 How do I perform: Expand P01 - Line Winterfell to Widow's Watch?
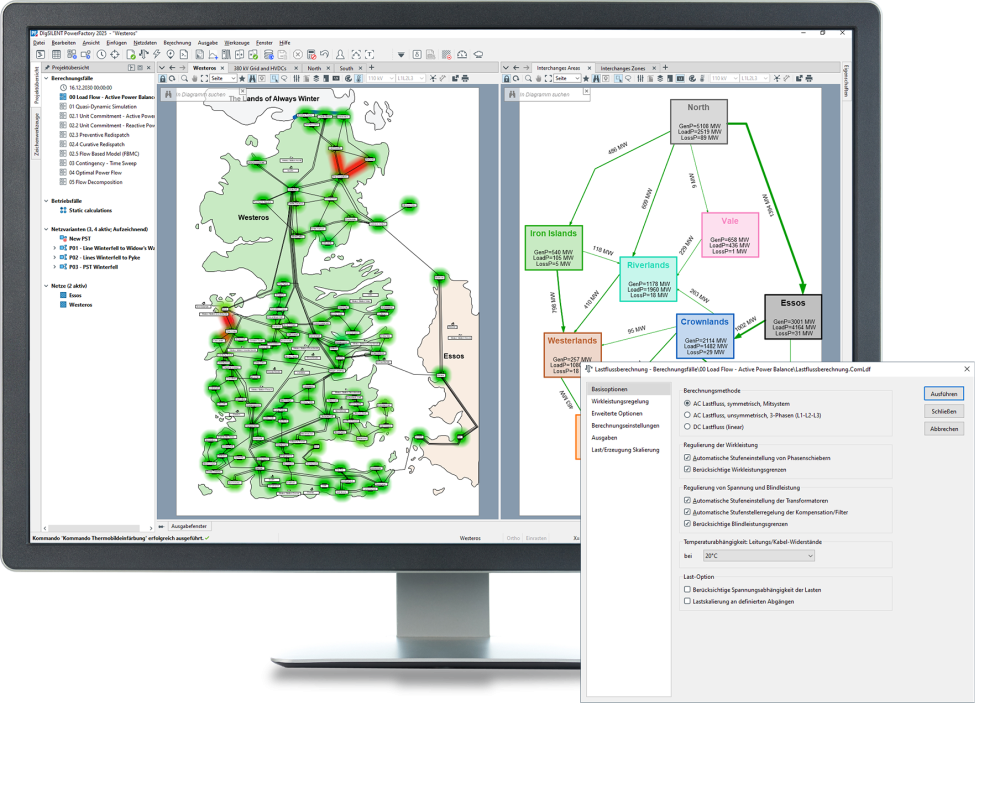click(x=54, y=248)
